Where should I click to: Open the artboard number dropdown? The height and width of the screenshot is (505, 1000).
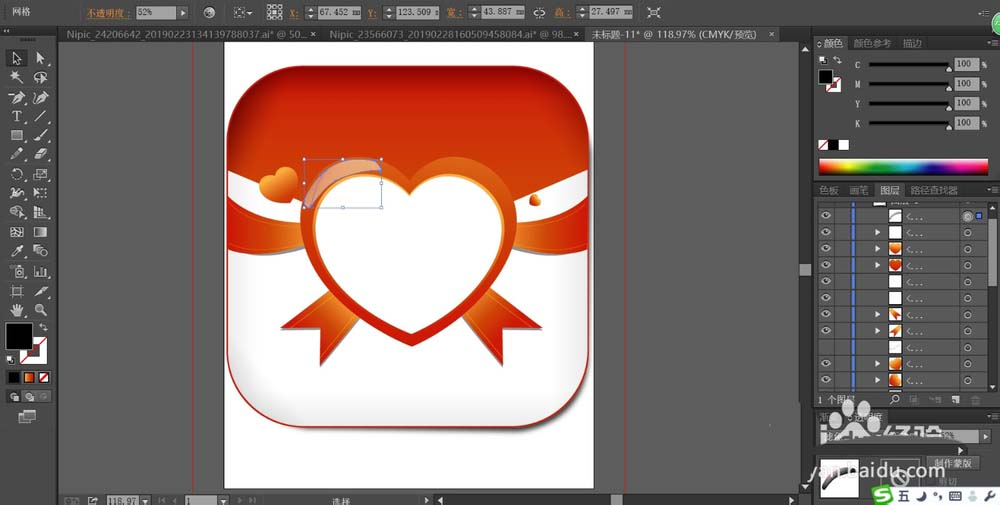pyautogui.click(x=223, y=501)
